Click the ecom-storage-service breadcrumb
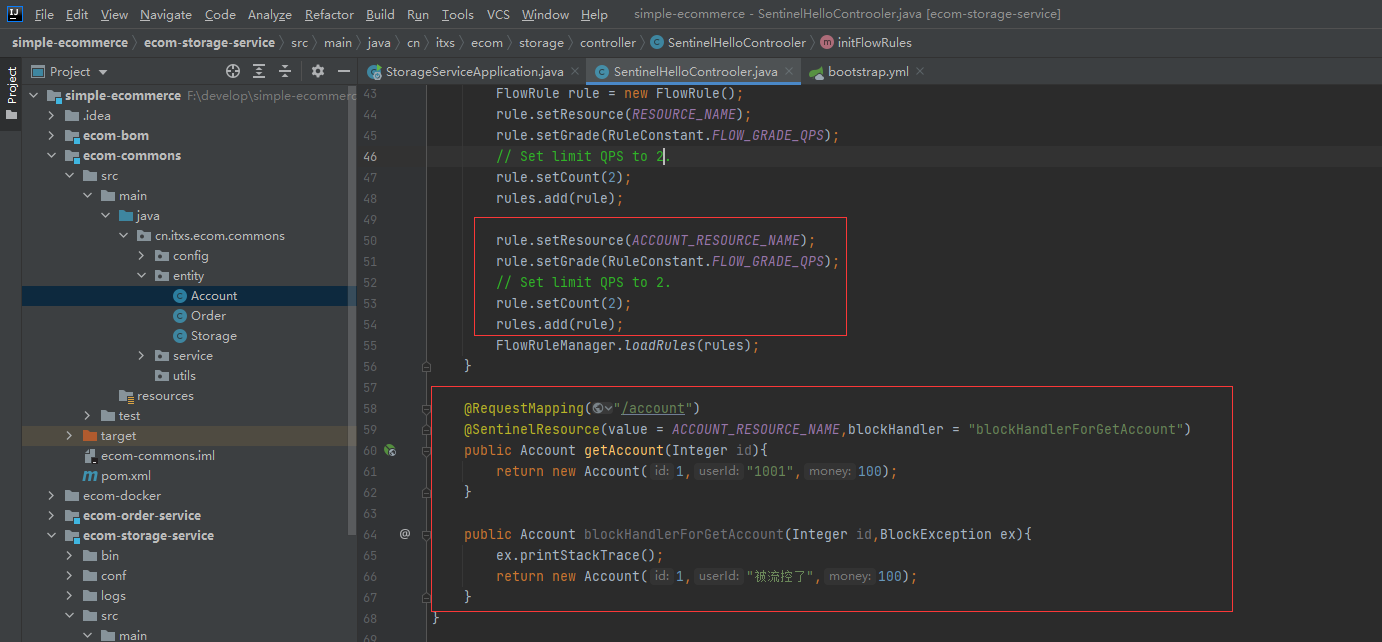 point(209,43)
